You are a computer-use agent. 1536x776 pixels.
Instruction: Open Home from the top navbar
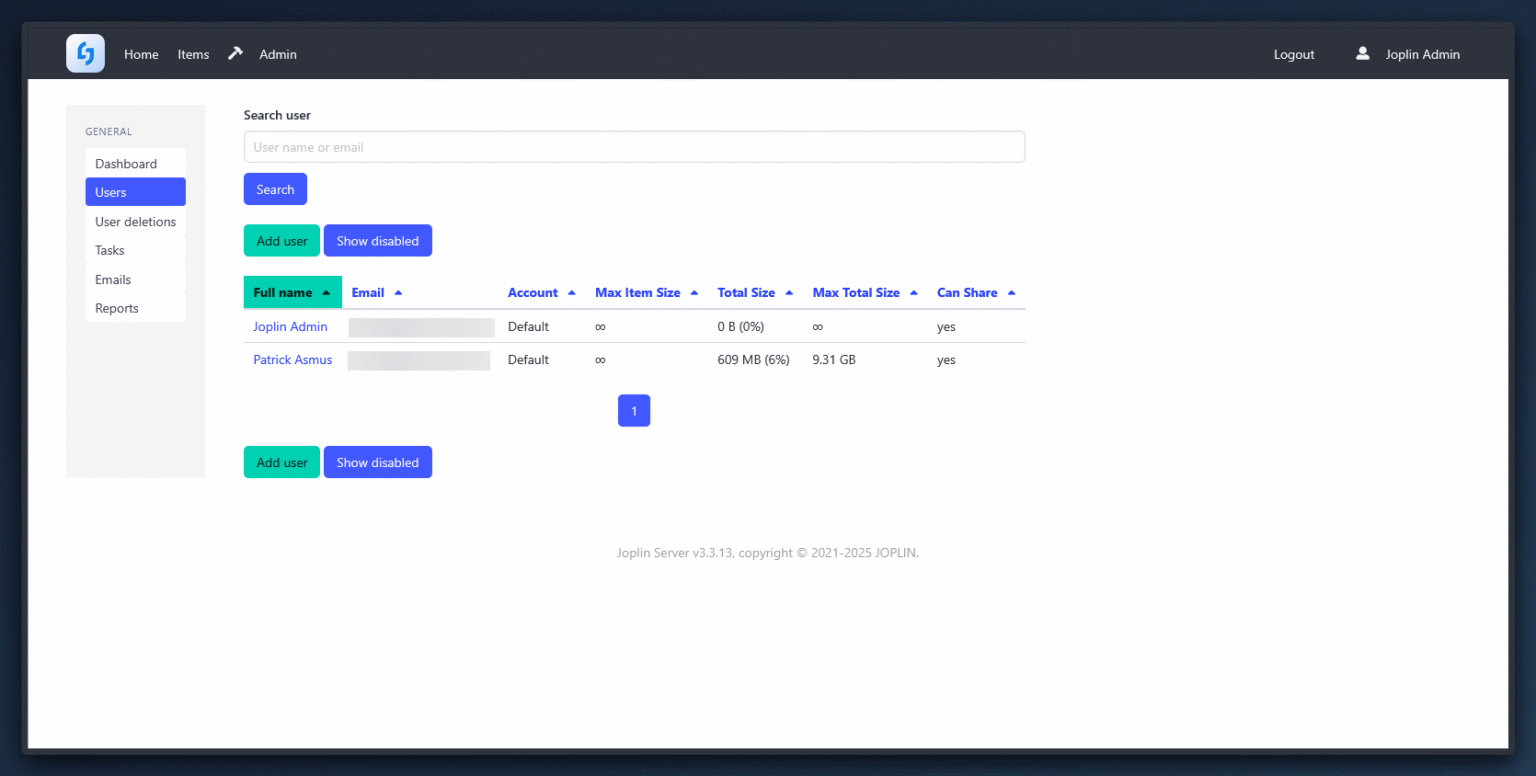(141, 54)
